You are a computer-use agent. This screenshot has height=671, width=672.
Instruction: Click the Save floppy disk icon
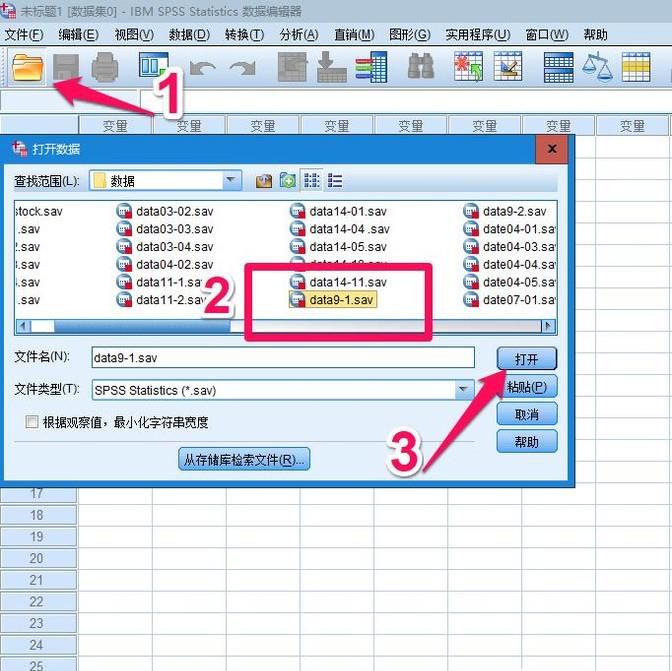pos(66,67)
